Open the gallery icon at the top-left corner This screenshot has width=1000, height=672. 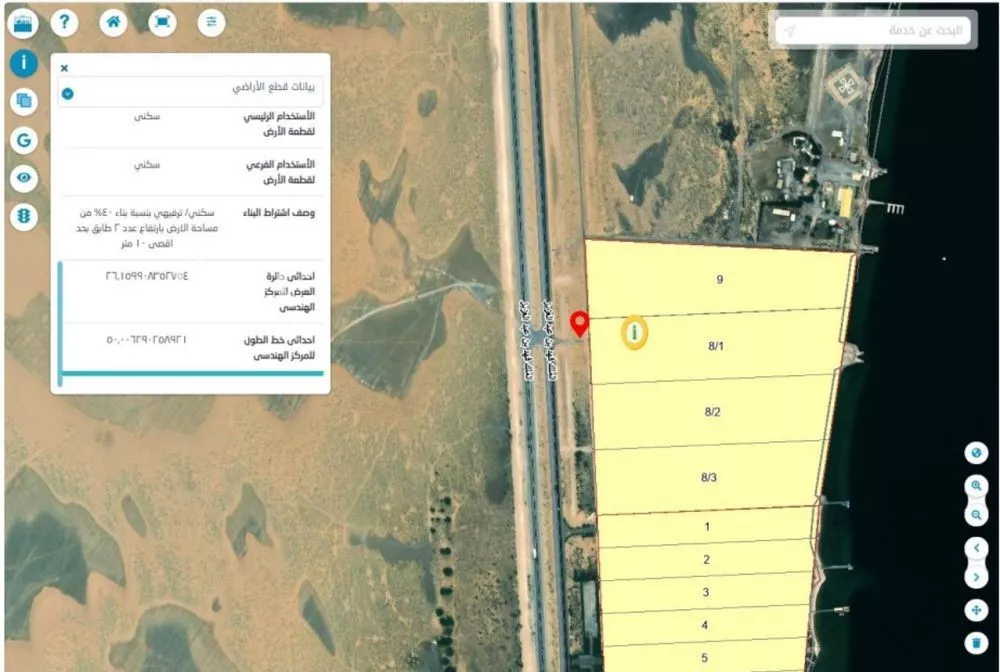coord(23,22)
